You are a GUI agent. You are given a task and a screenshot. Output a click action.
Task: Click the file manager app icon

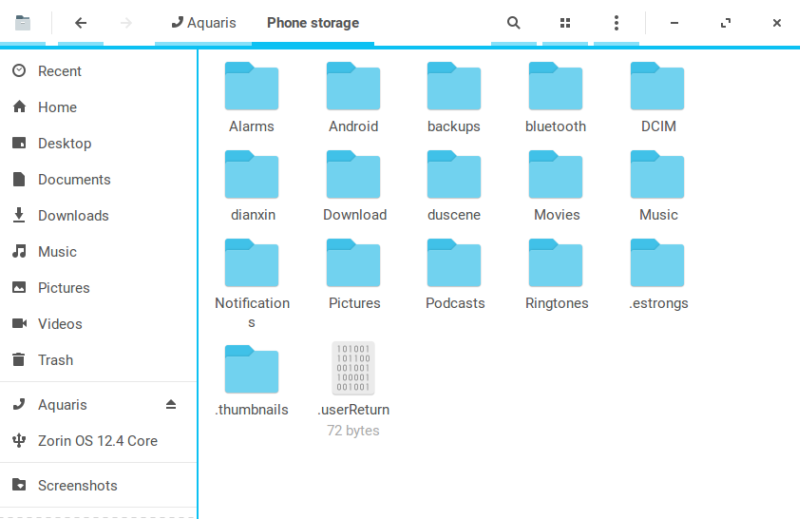tap(22, 23)
